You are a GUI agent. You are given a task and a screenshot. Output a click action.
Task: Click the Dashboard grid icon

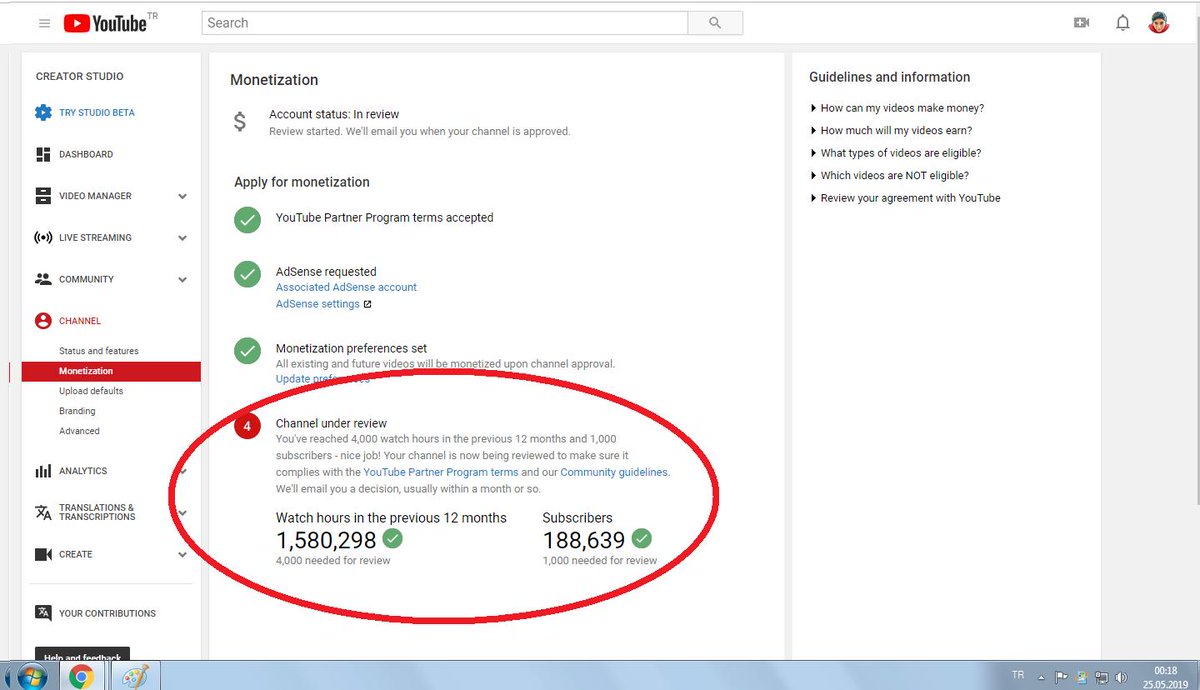click(x=43, y=154)
